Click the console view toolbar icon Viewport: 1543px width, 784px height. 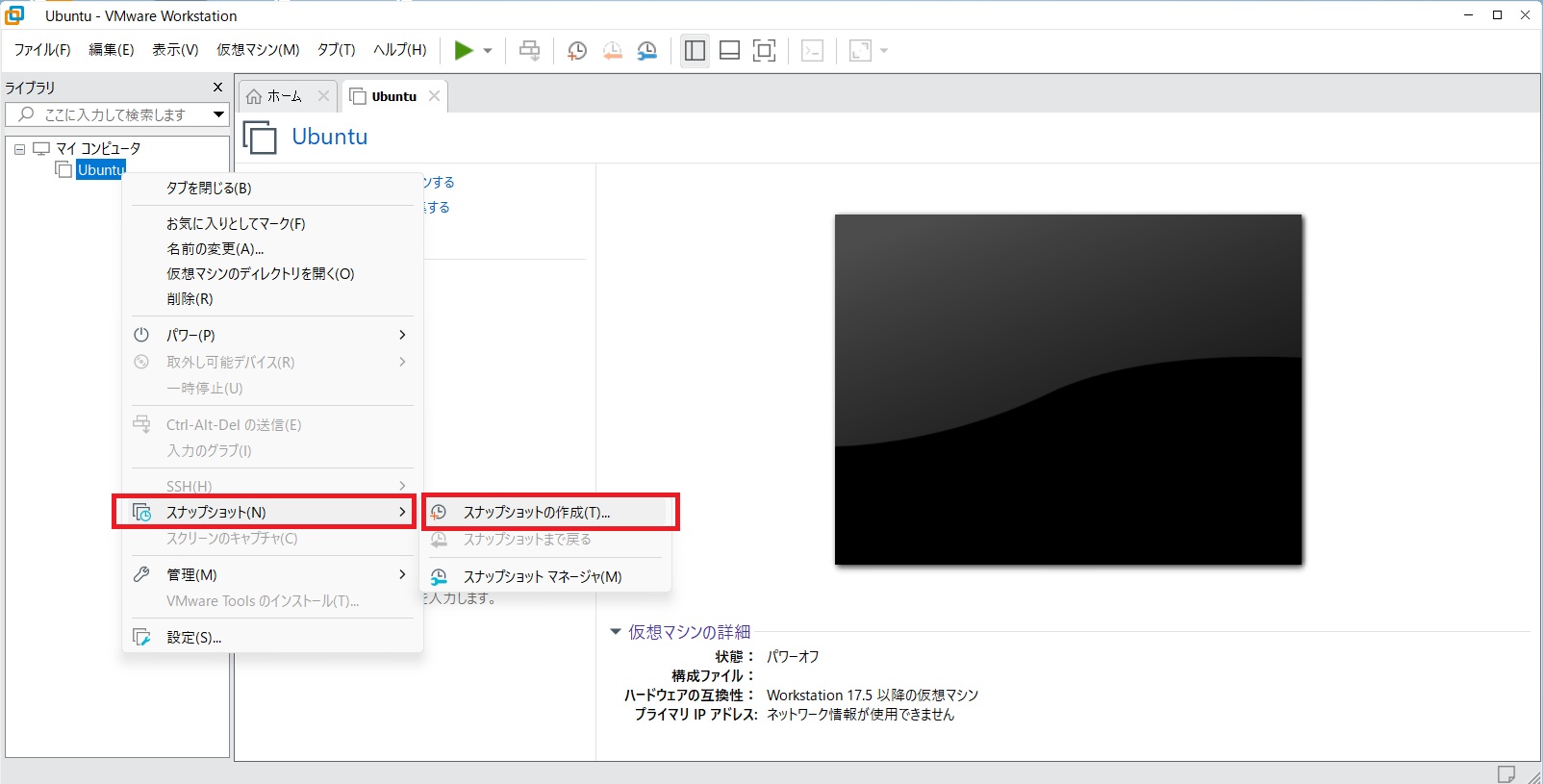tap(813, 51)
